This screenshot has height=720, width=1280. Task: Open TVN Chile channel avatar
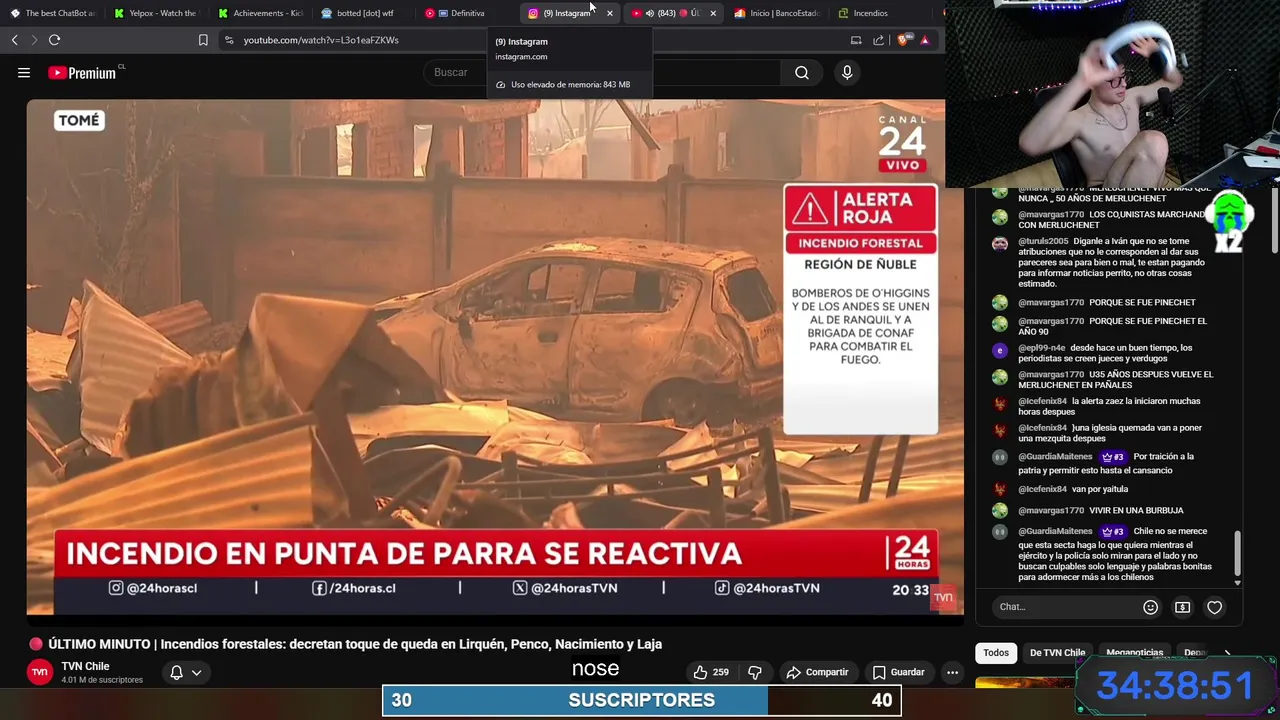(x=39, y=672)
